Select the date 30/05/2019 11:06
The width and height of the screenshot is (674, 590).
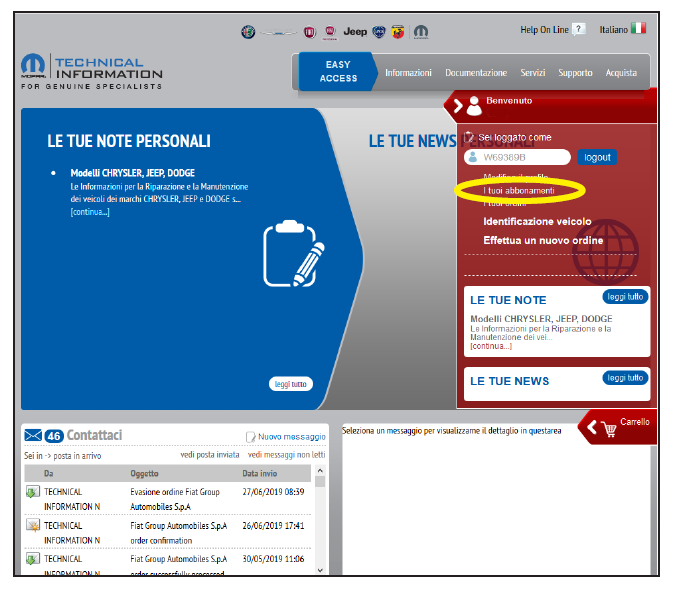tap(273, 559)
